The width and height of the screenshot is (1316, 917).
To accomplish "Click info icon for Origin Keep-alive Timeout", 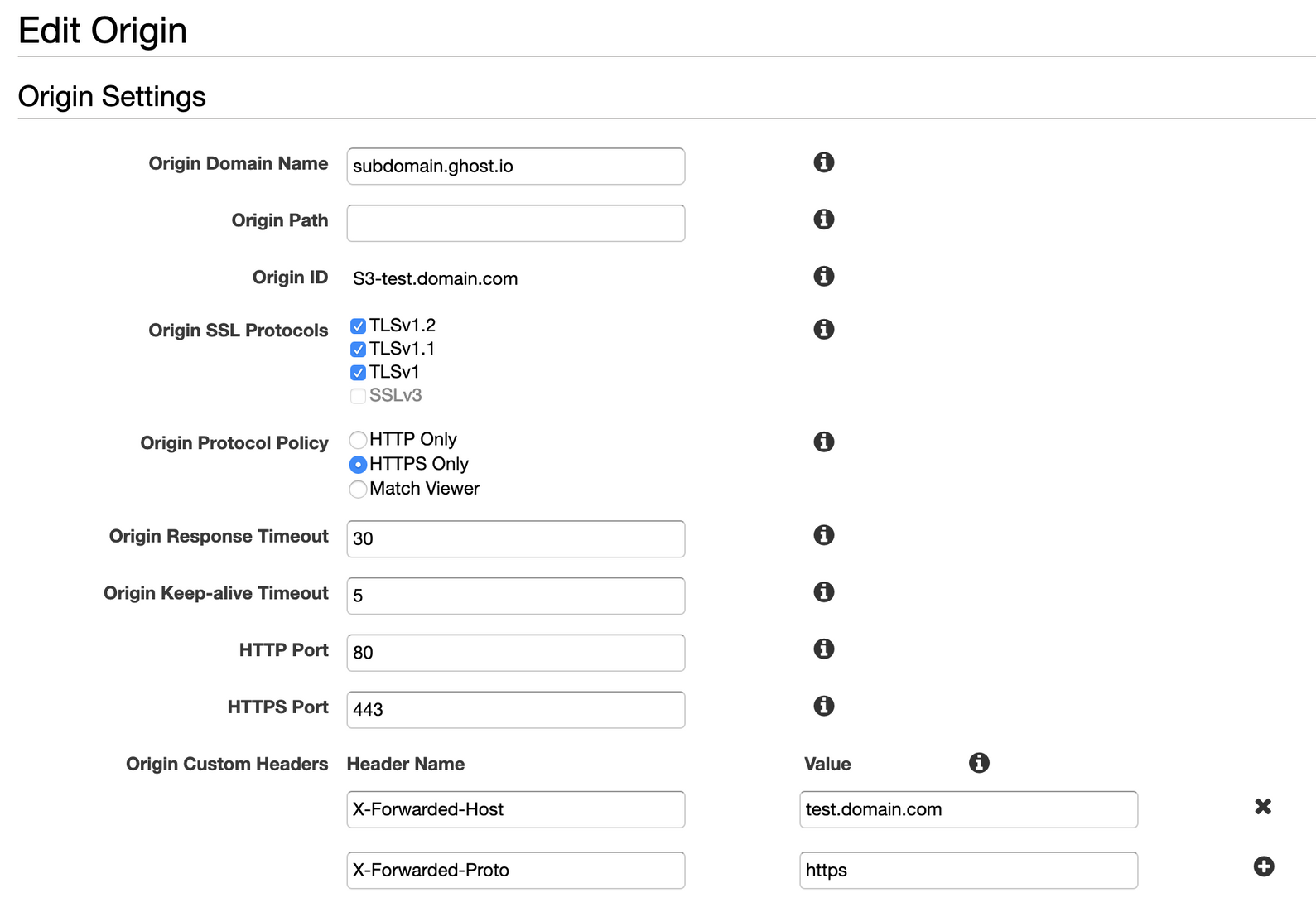I will click(823, 592).
